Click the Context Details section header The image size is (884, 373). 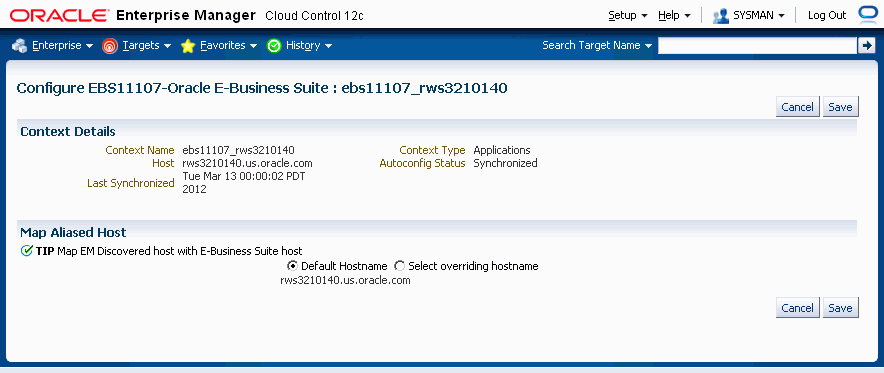68,131
